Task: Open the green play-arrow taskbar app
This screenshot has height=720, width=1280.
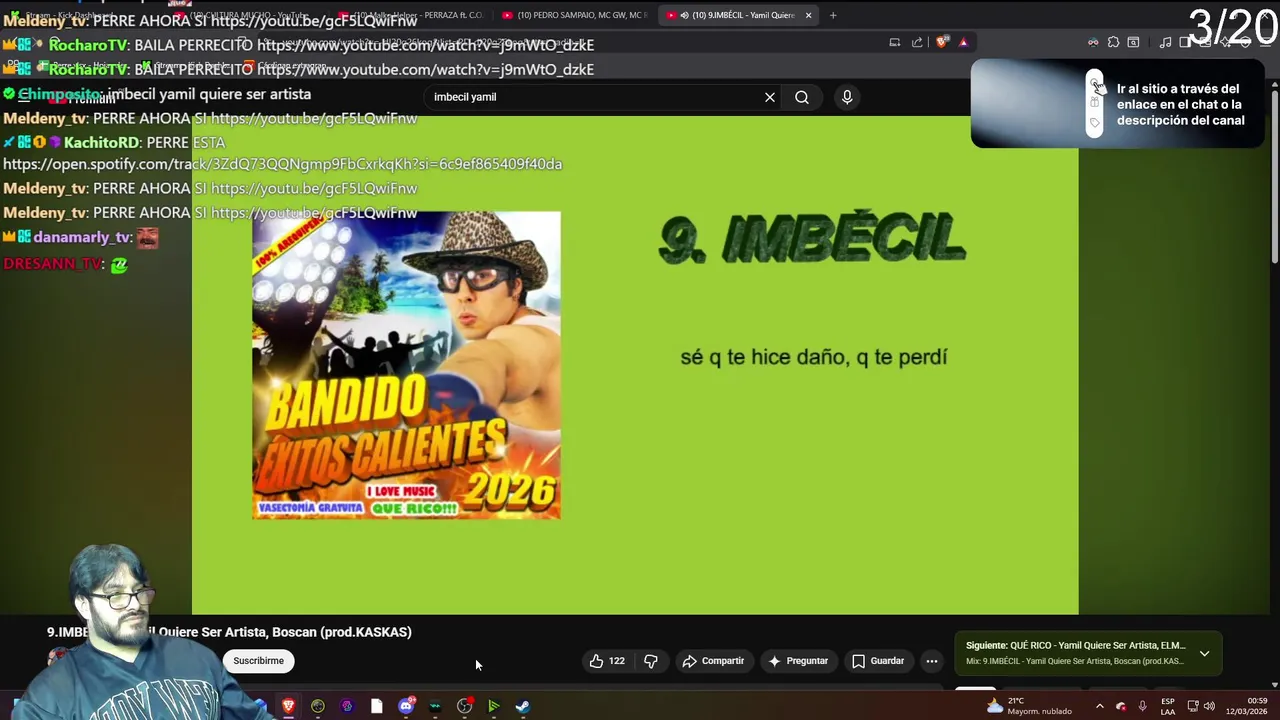Action: pyautogui.click(x=493, y=706)
